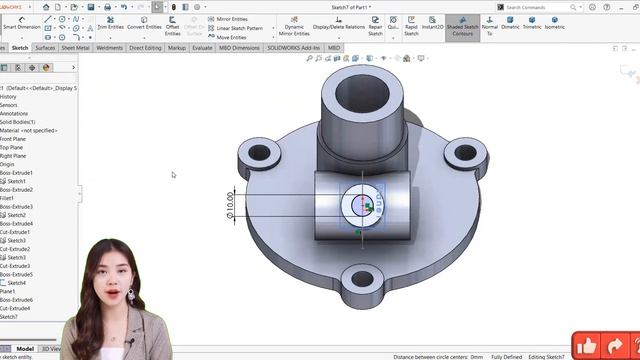Image resolution: width=640 pixels, height=360 pixels.
Task: Click the Rebuild traffic light icon
Action: pyautogui.click(x=173, y=7)
